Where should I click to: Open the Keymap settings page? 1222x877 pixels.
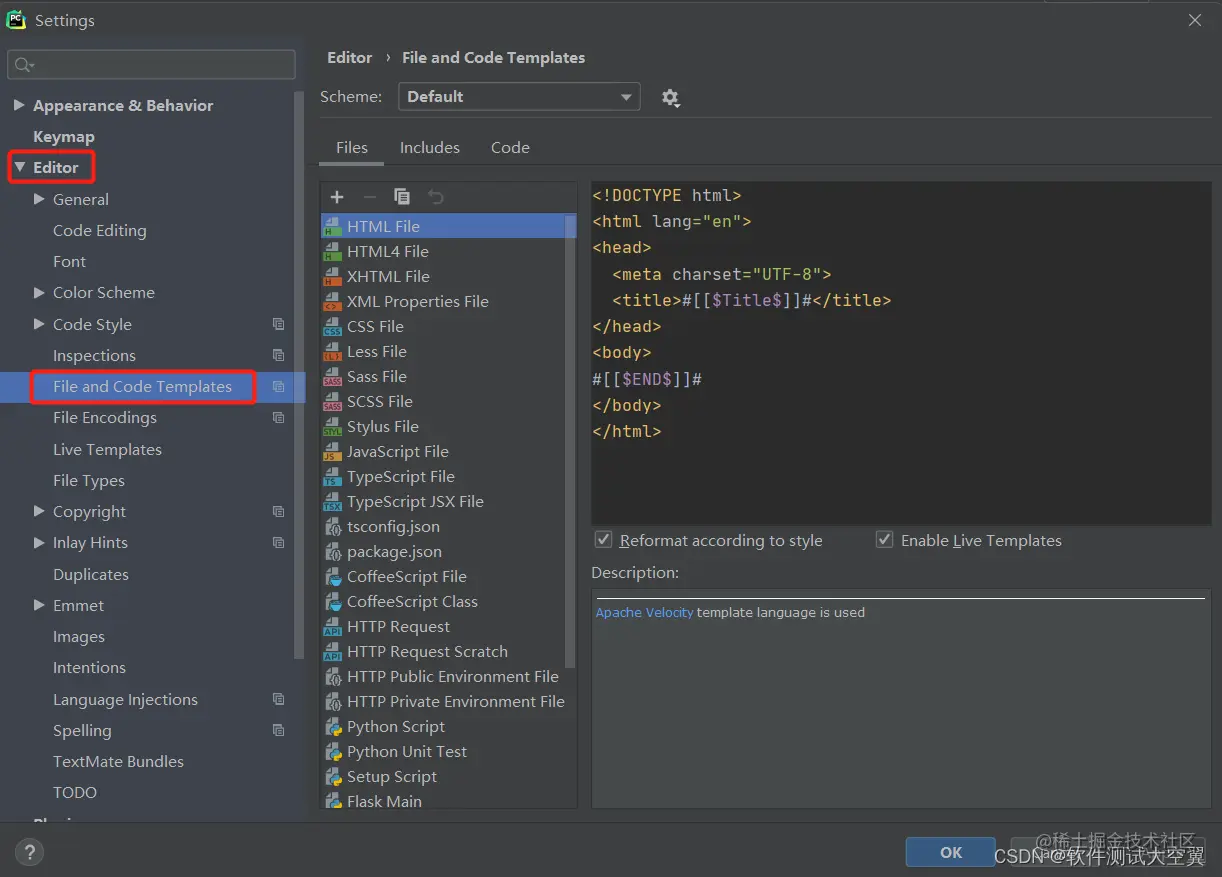[64, 136]
